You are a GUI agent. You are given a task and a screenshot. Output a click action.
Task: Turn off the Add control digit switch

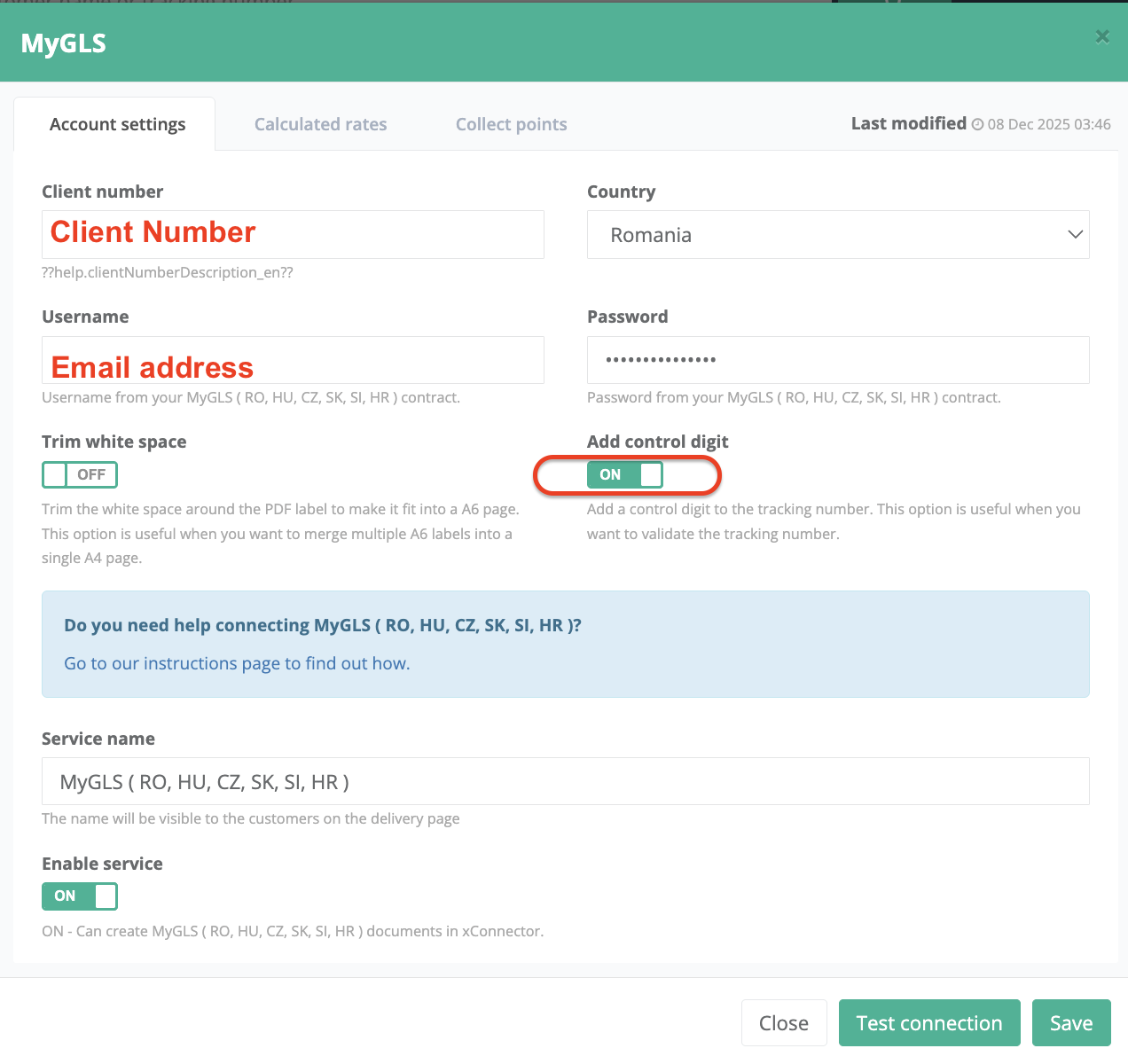point(625,474)
